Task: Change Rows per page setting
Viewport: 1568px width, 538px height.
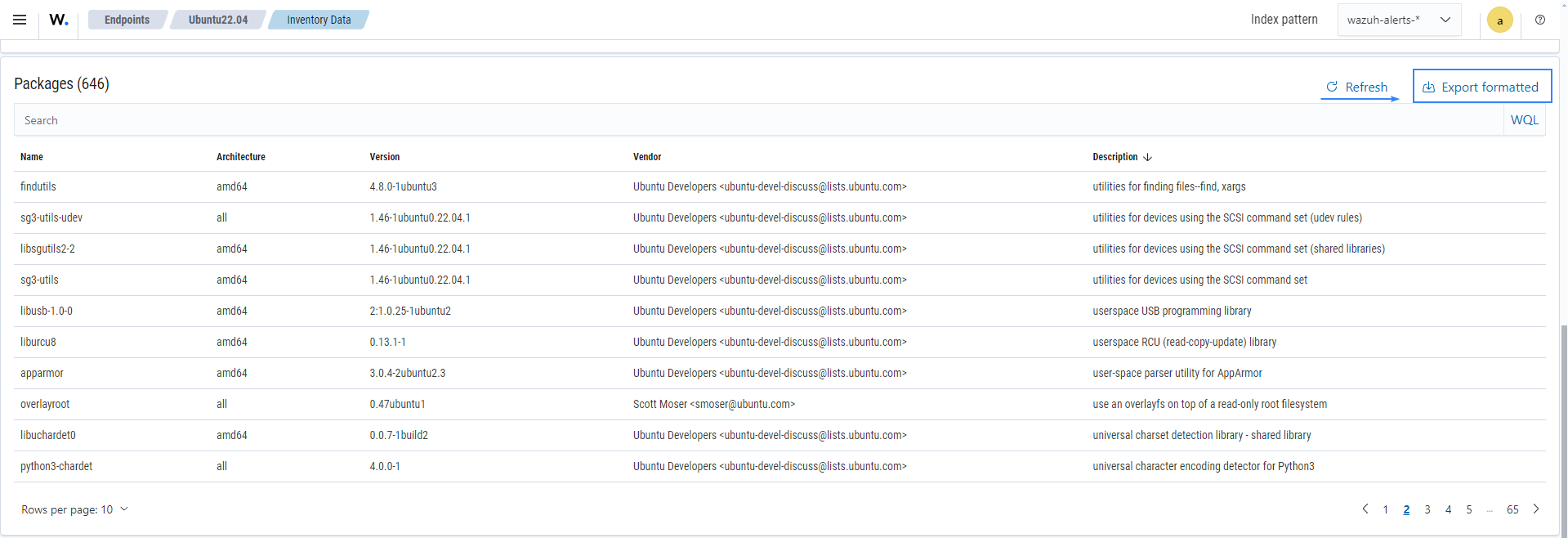Action: click(x=74, y=509)
